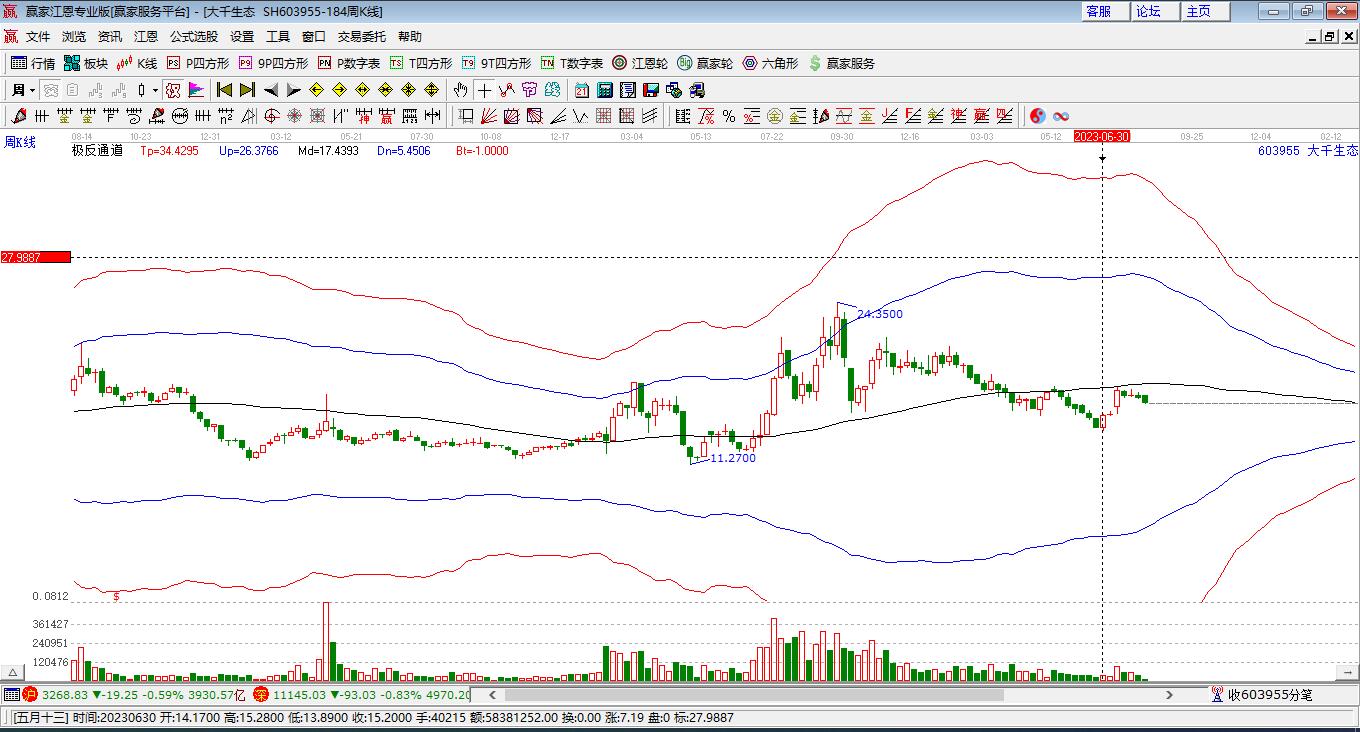The width and height of the screenshot is (1360, 732).
Task: Click the 周K线 chart label
Action: [x=20, y=142]
